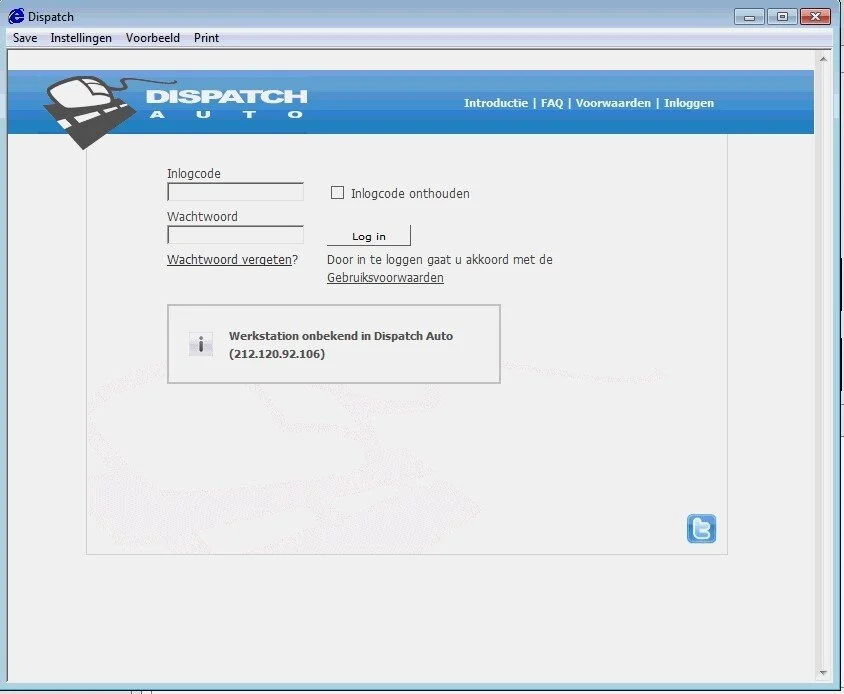Open the Instellingen menu

(81, 38)
